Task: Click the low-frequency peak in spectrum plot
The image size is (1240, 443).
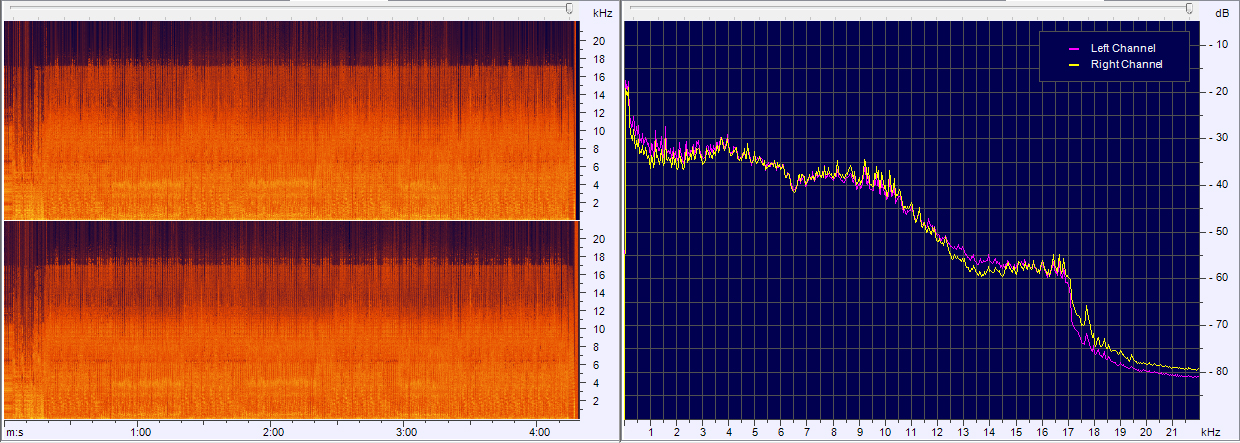Action: [x=627, y=88]
